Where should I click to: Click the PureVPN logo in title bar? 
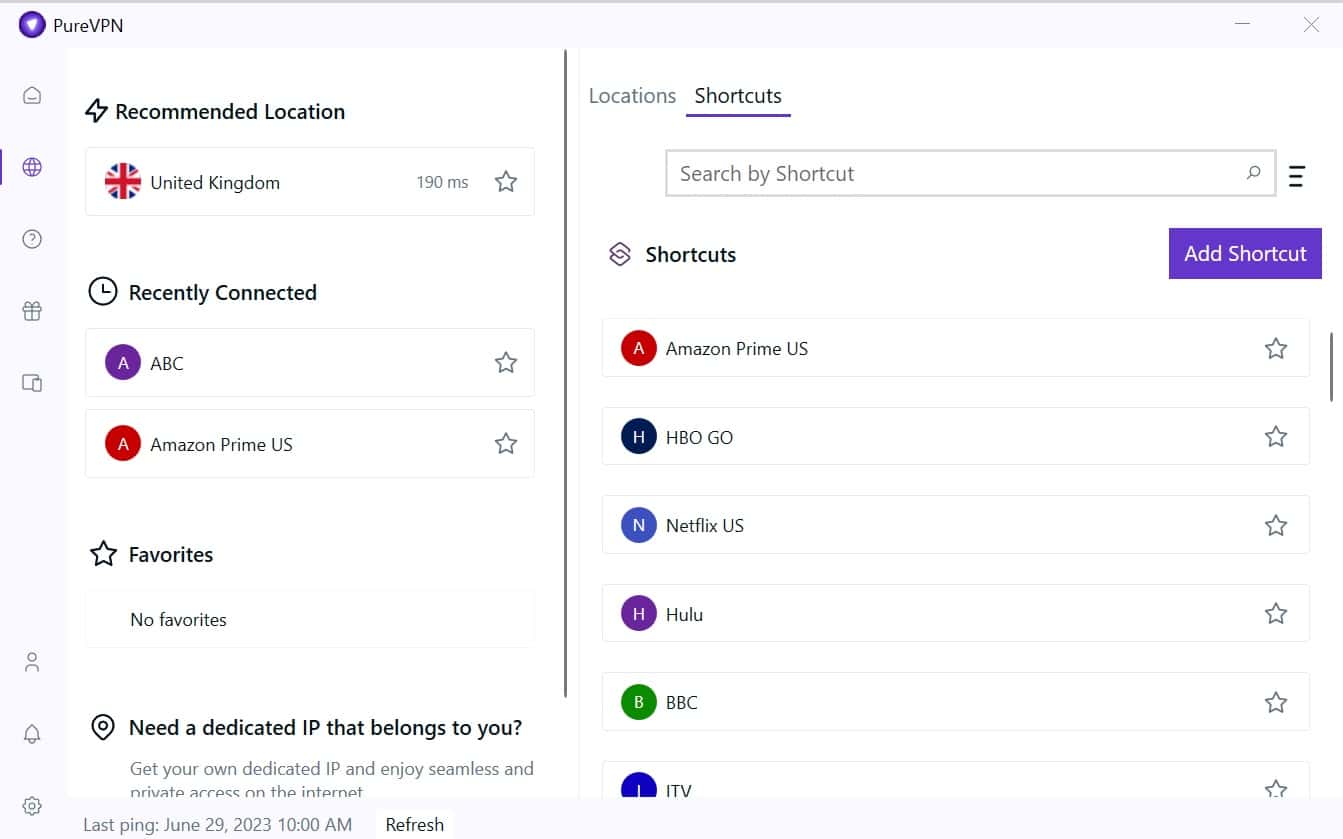32,25
